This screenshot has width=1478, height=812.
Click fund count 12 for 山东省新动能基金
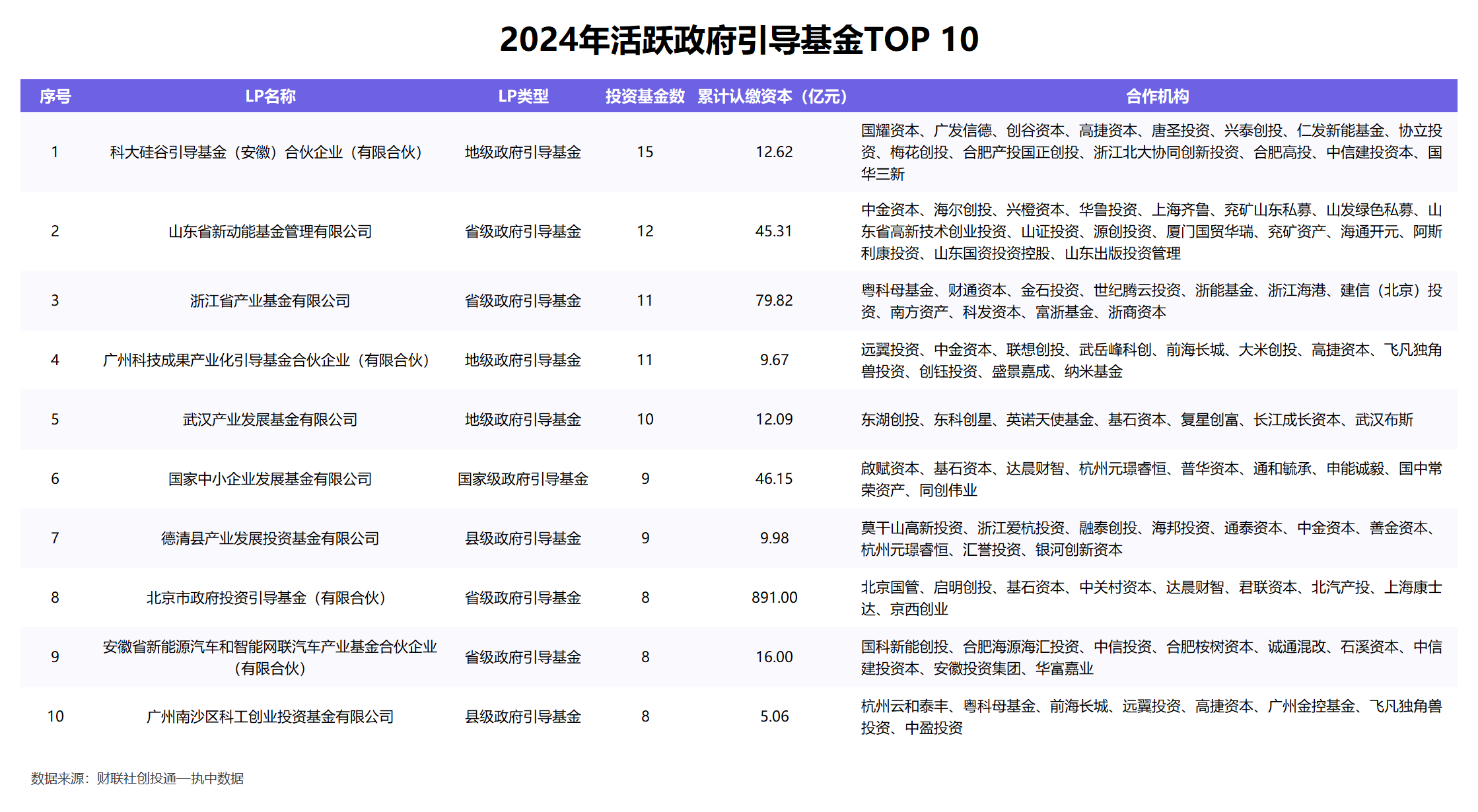[x=645, y=232]
